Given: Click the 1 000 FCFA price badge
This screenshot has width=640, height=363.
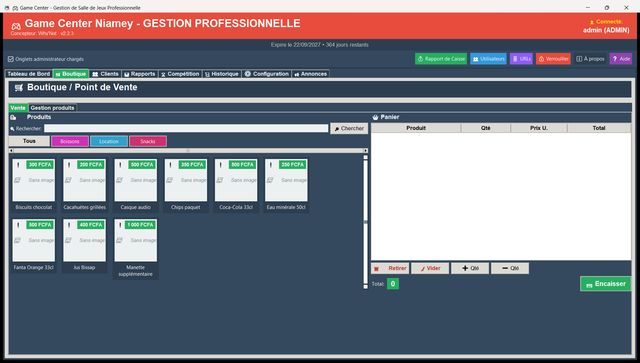Looking at the screenshot, I should [x=140, y=225].
